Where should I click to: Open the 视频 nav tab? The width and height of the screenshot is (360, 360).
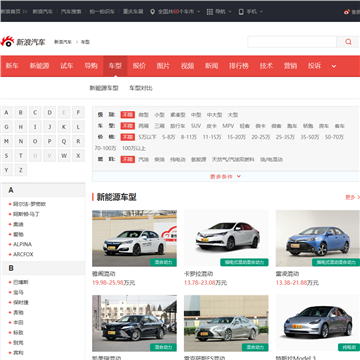[x=187, y=66]
